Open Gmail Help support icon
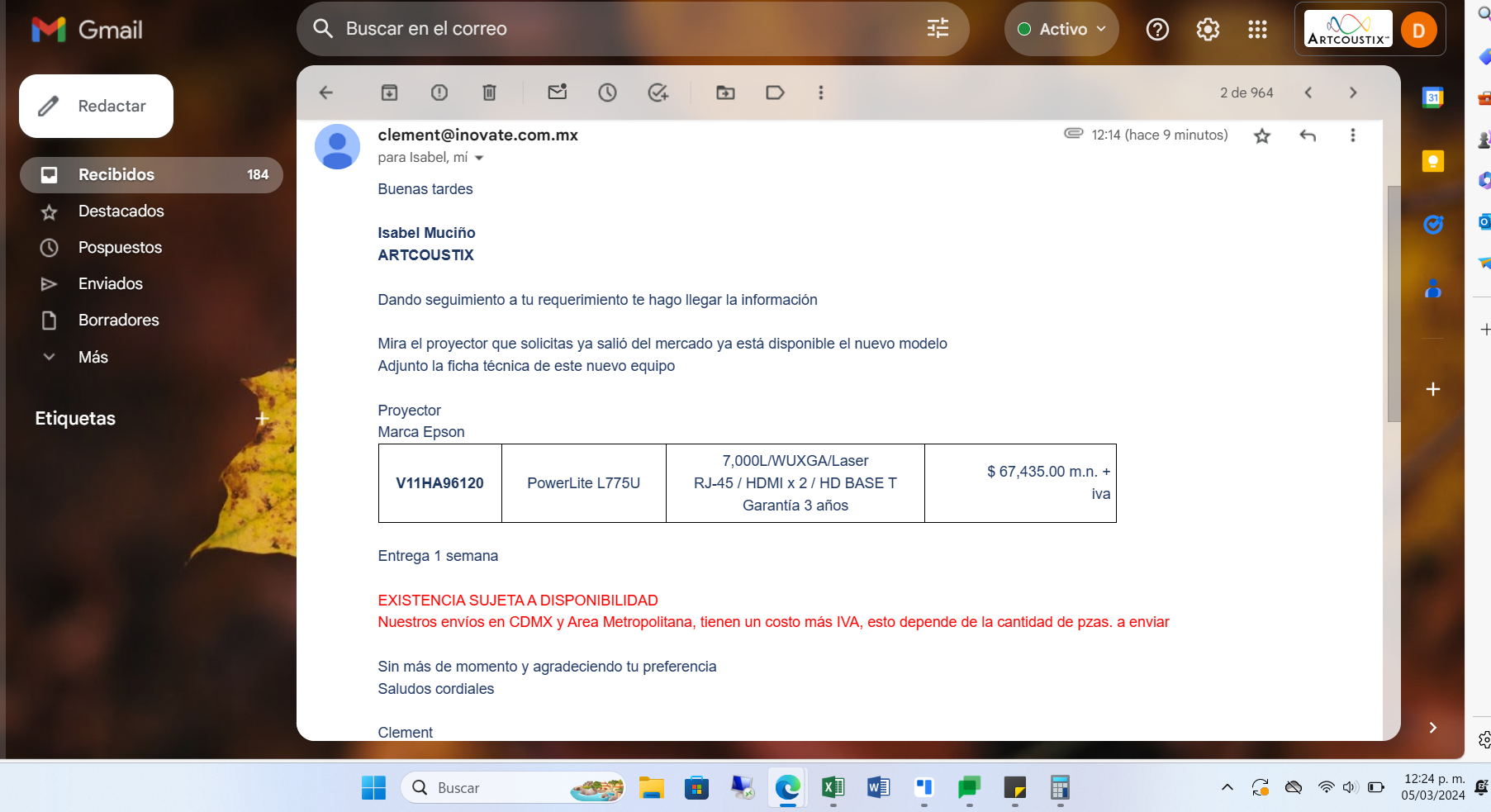 pyautogui.click(x=1158, y=30)
